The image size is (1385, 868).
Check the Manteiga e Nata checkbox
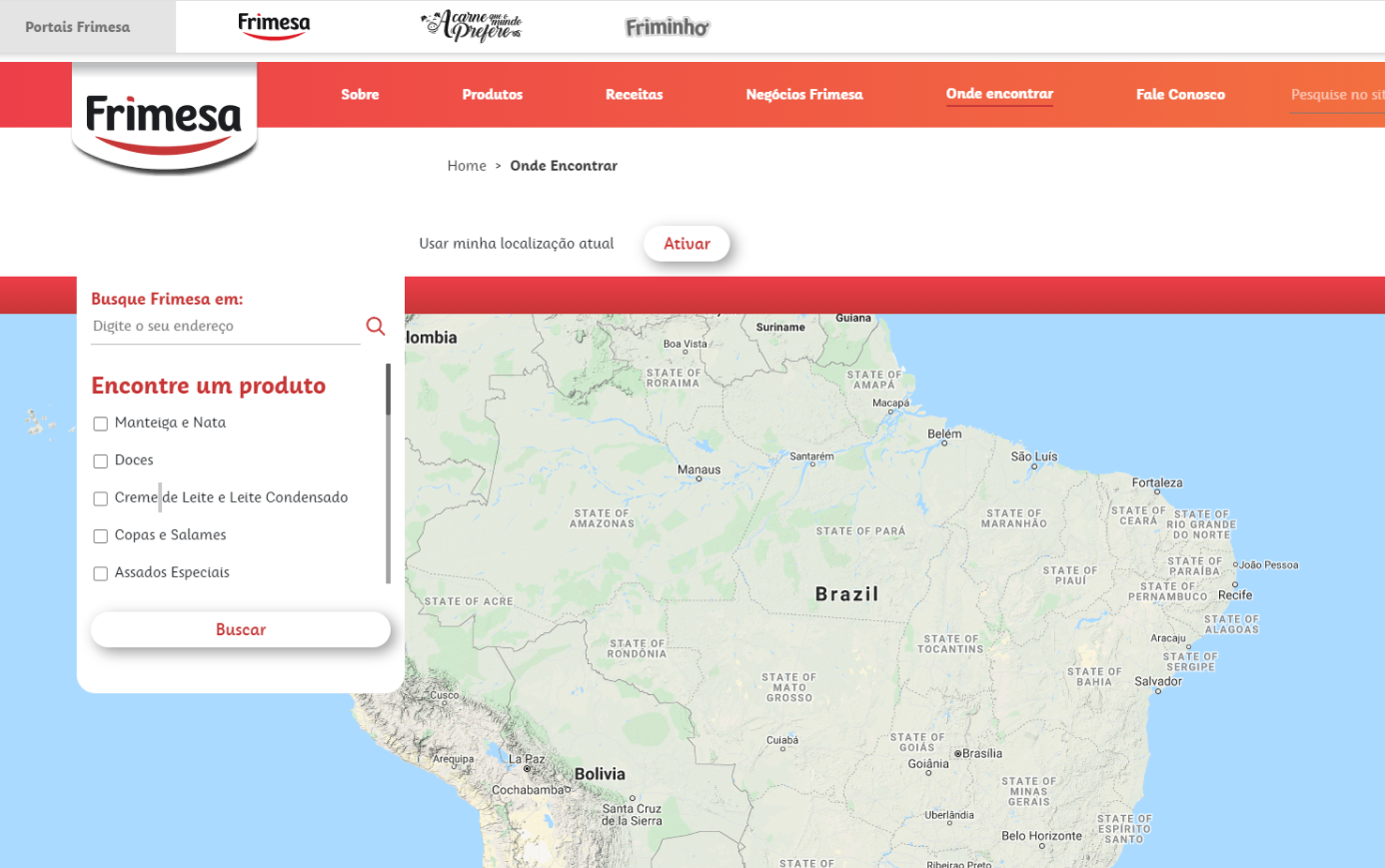(x=101, y=424)
